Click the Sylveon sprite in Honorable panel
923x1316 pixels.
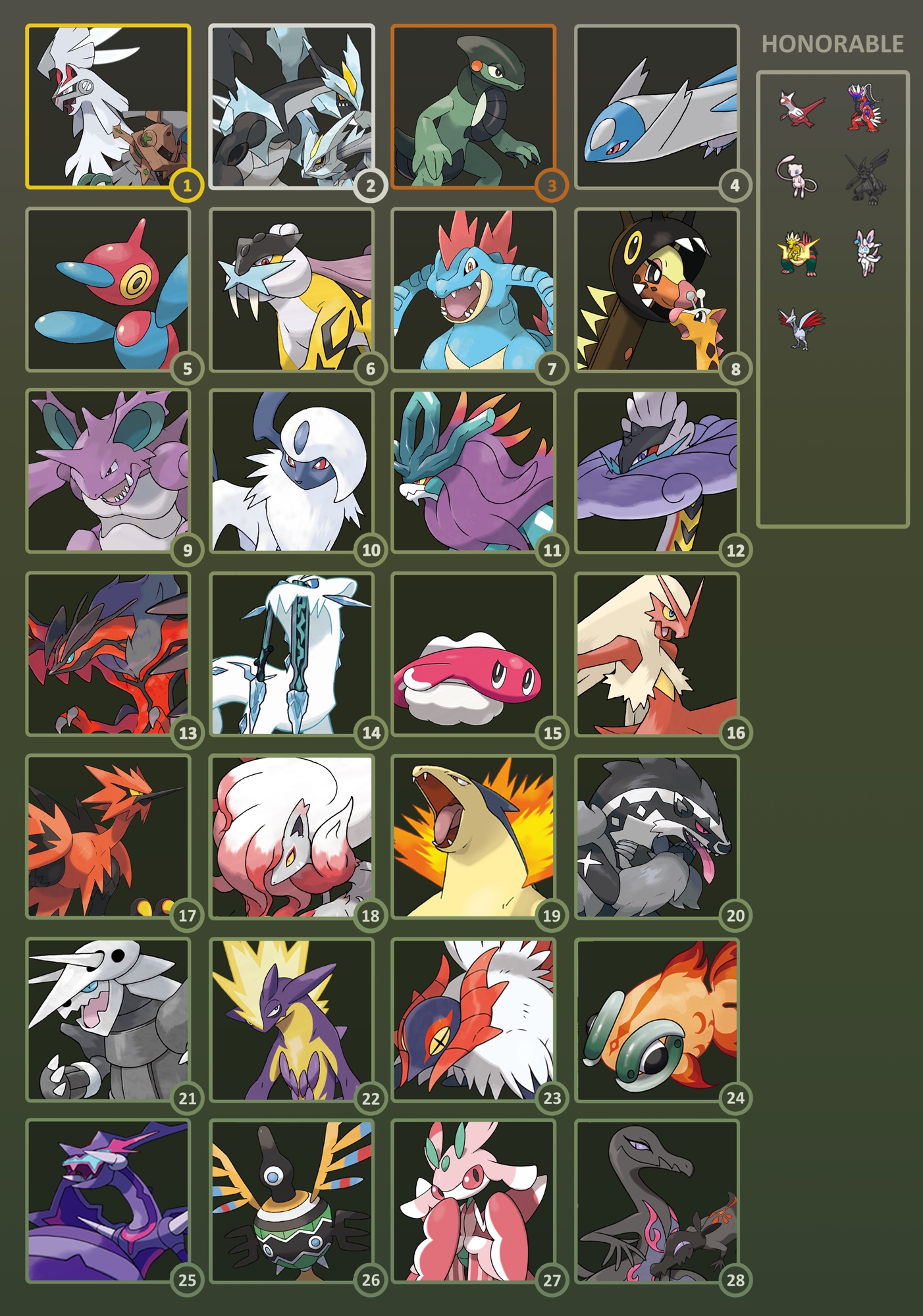(867, 252)
